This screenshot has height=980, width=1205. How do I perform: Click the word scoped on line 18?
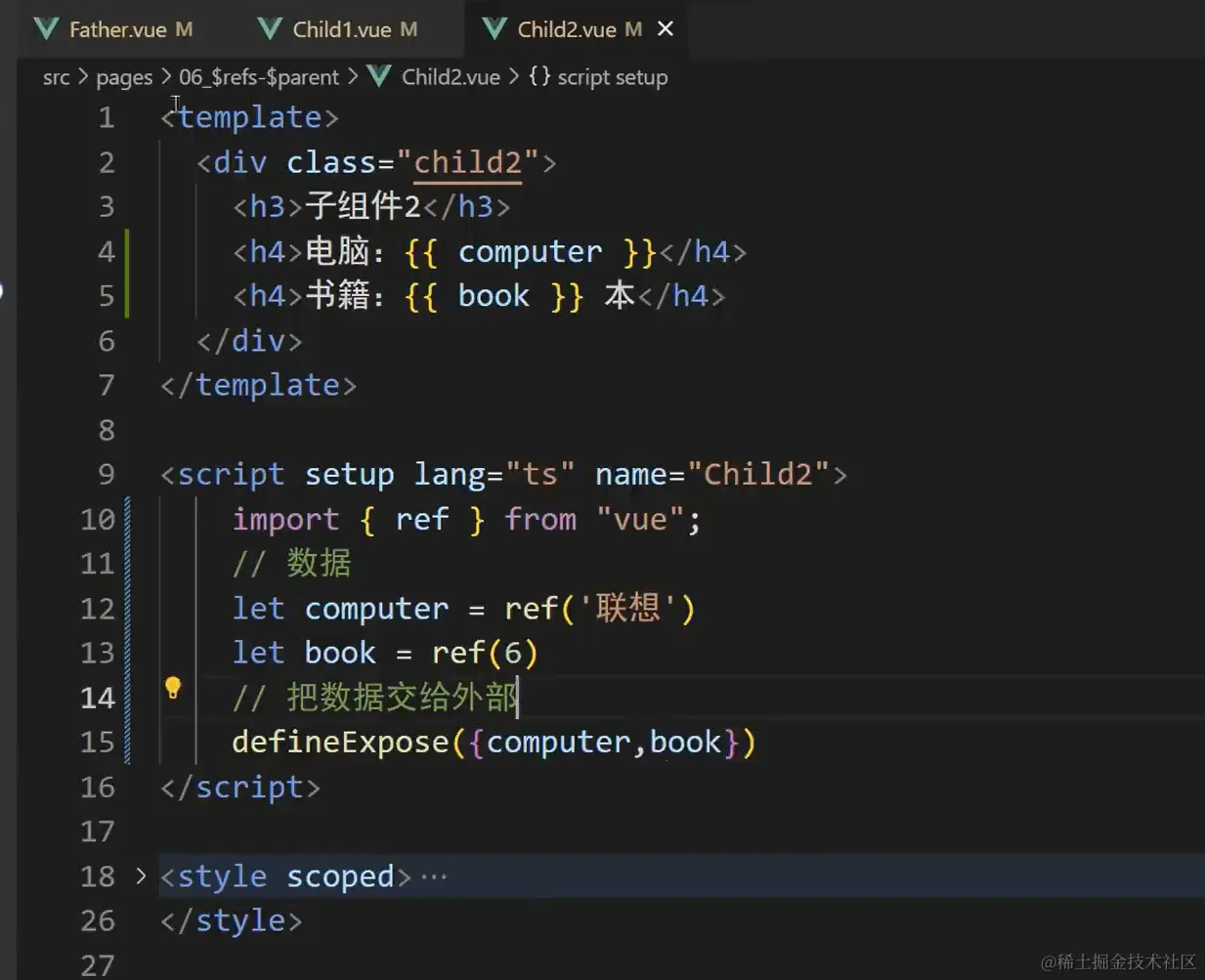coord(340,876)
